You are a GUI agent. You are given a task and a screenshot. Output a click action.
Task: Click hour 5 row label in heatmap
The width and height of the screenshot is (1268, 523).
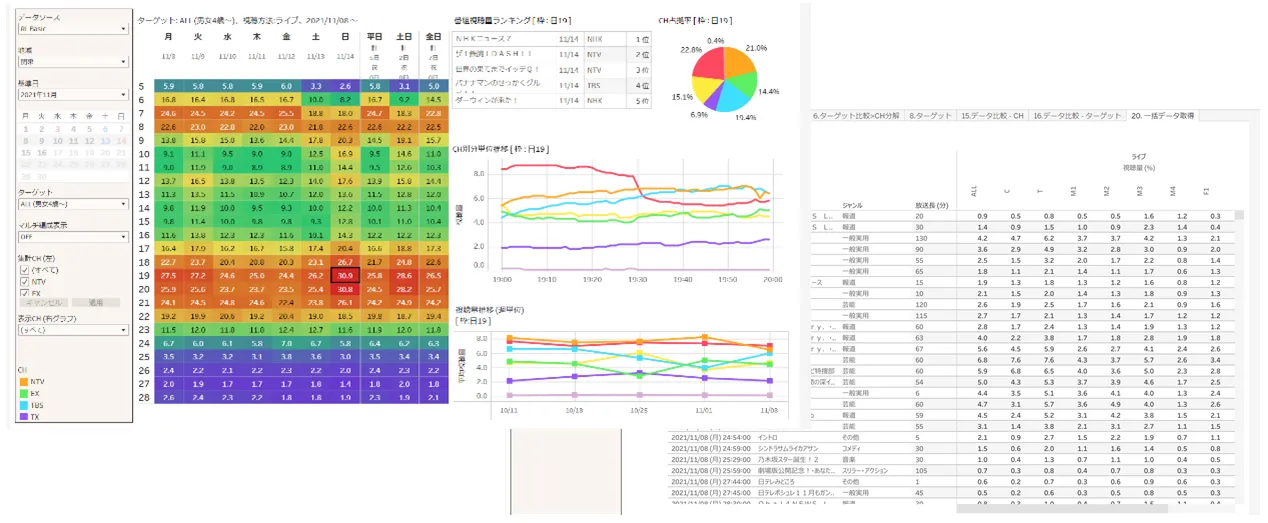(143, 87)
